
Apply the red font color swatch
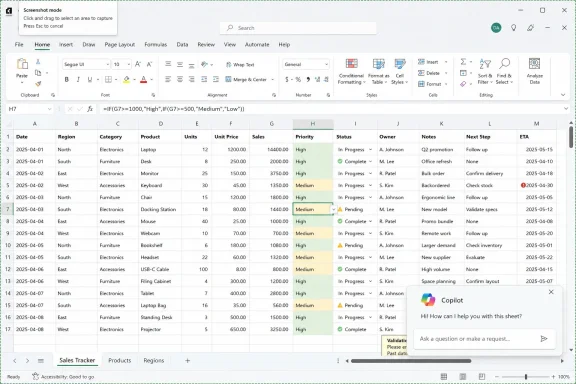pos(144,80)
